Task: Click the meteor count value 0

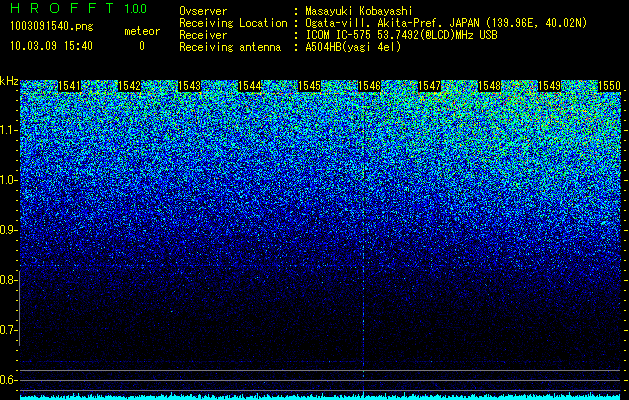Action: point(142,46)
